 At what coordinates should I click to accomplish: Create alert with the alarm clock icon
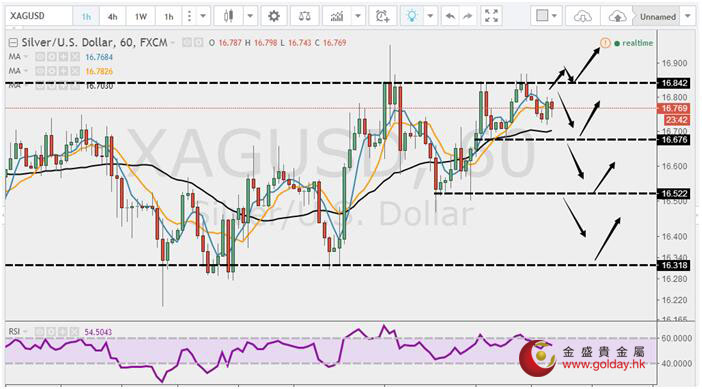[x=382, y=17]
